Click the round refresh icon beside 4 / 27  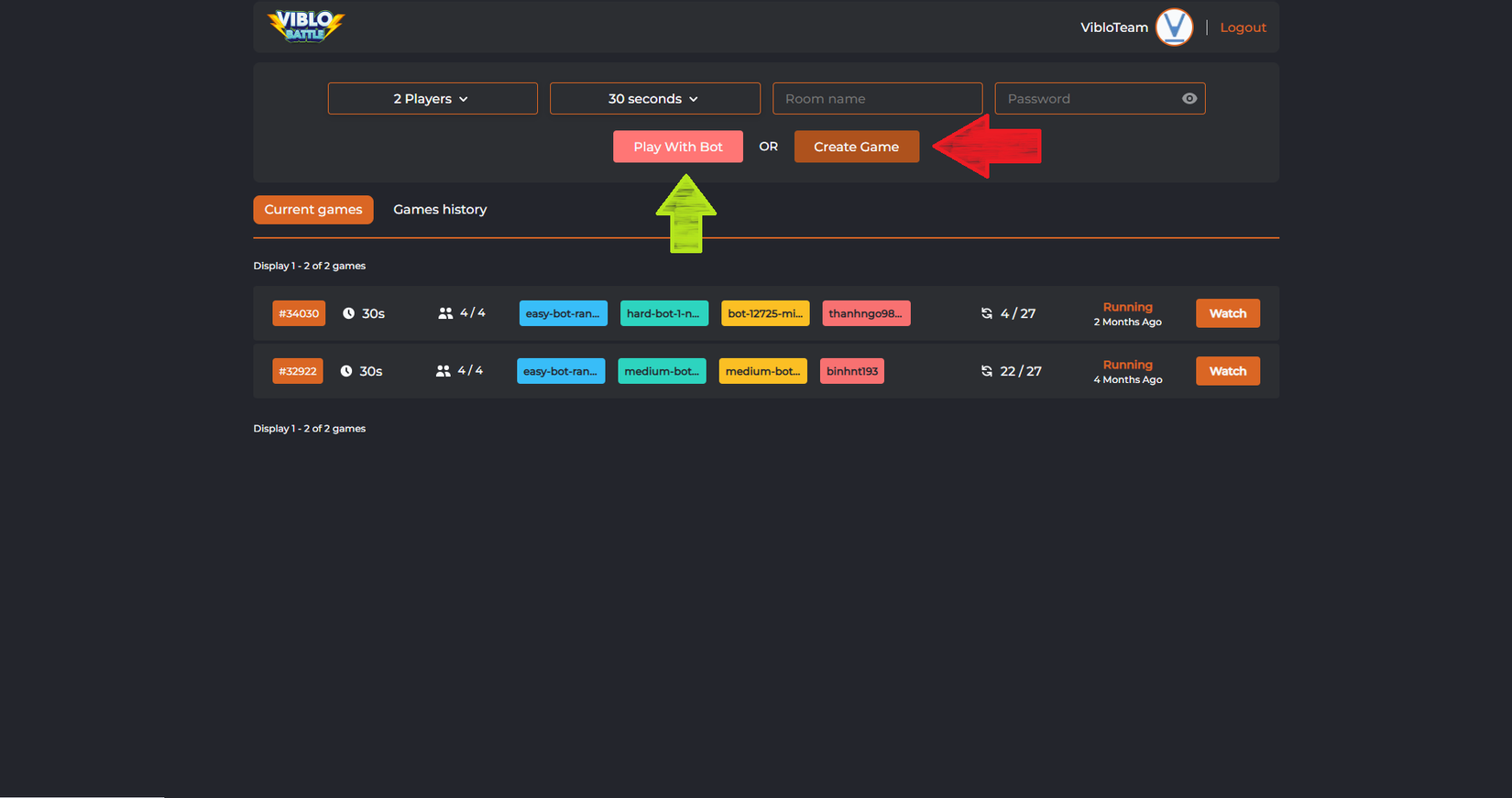point(987,313)
